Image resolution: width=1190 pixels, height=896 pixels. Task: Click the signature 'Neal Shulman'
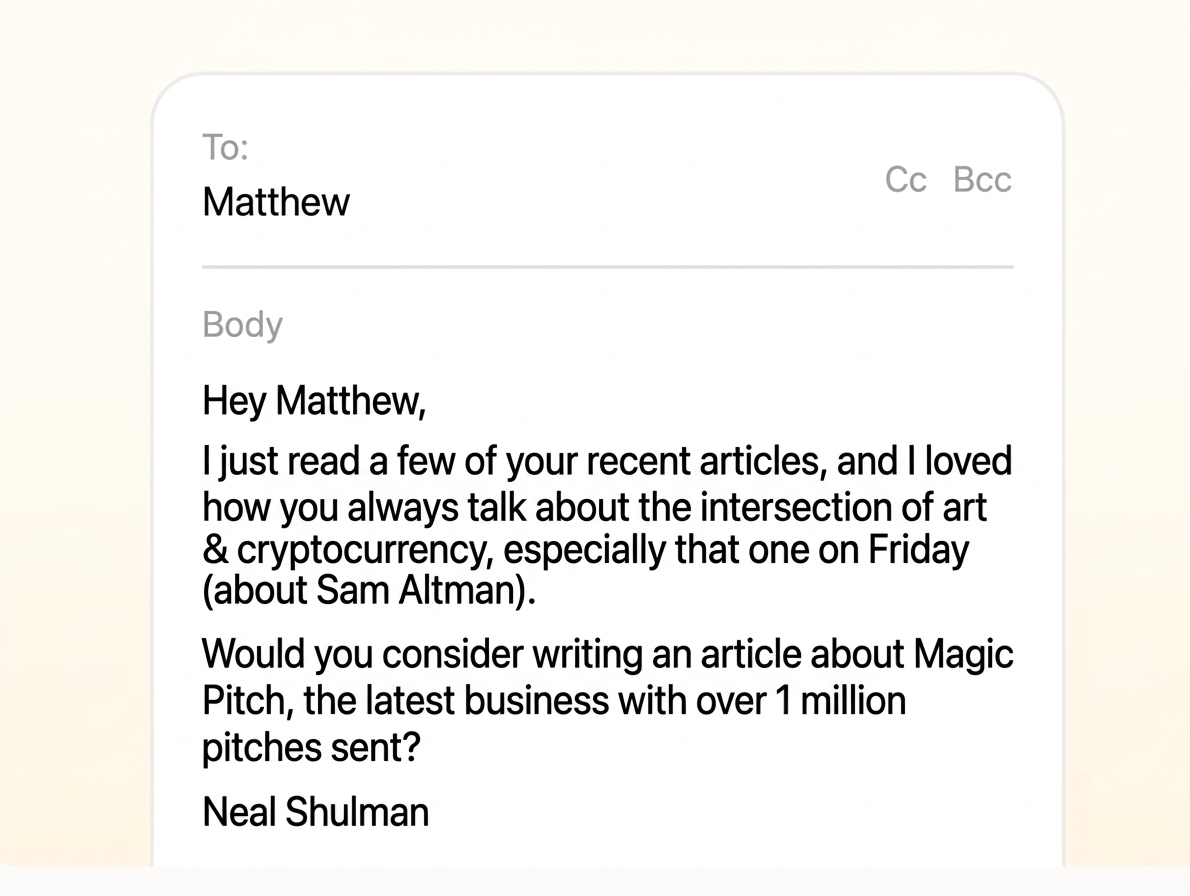coord(315,812)
